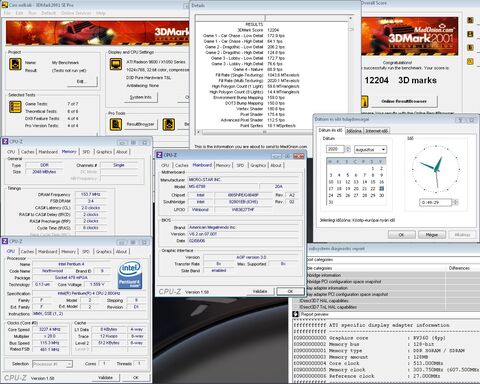Select day 15 in the calendar

point(373,182)
